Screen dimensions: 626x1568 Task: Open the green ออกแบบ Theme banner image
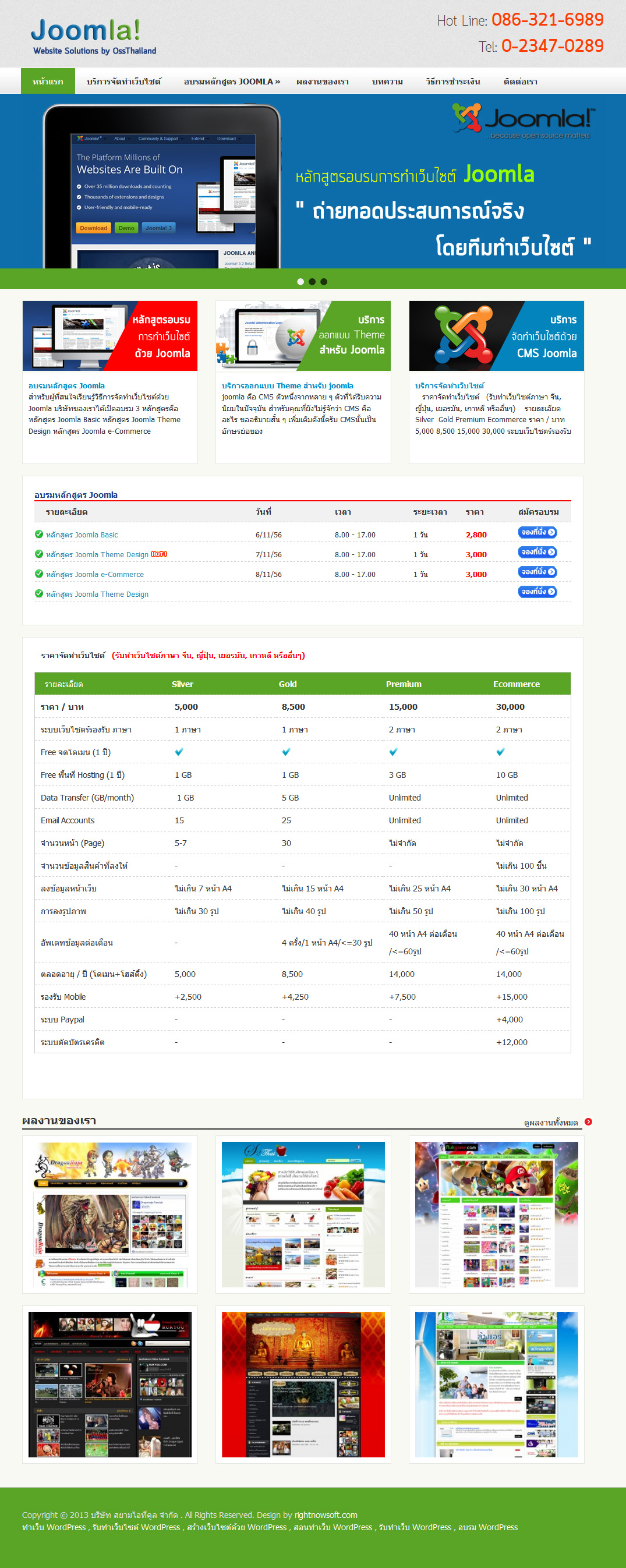[303, 335]
